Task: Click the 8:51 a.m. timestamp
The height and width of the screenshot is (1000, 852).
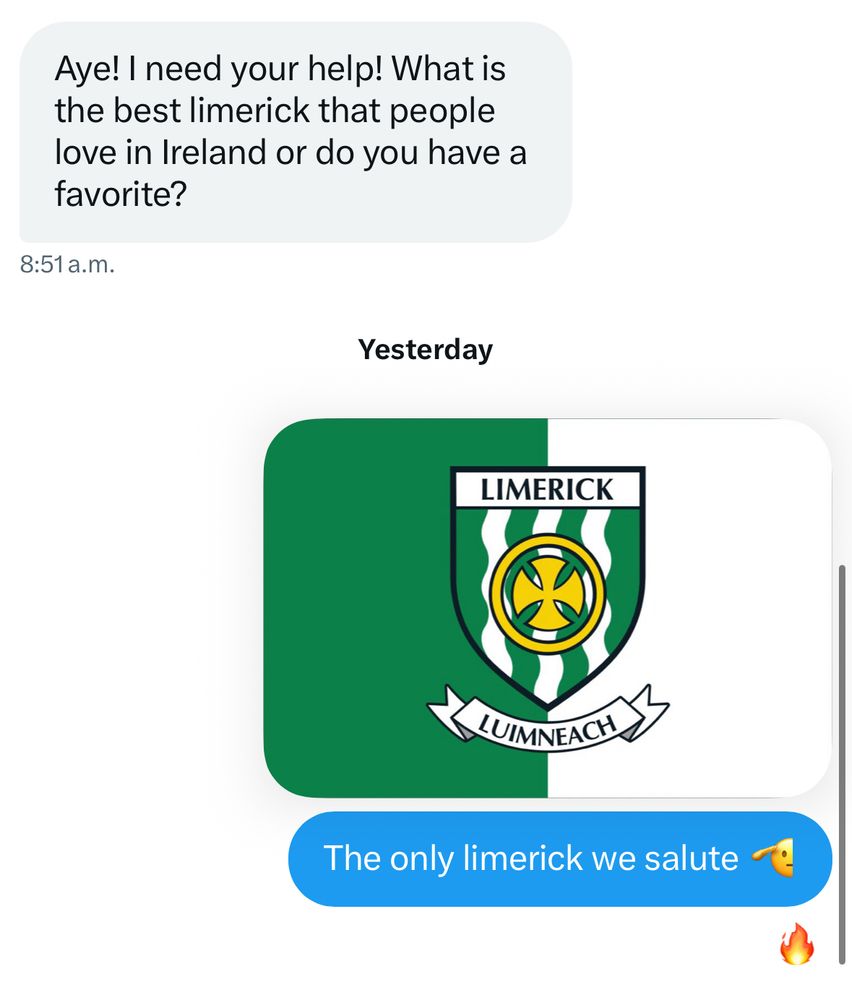Action: (67, 265)
